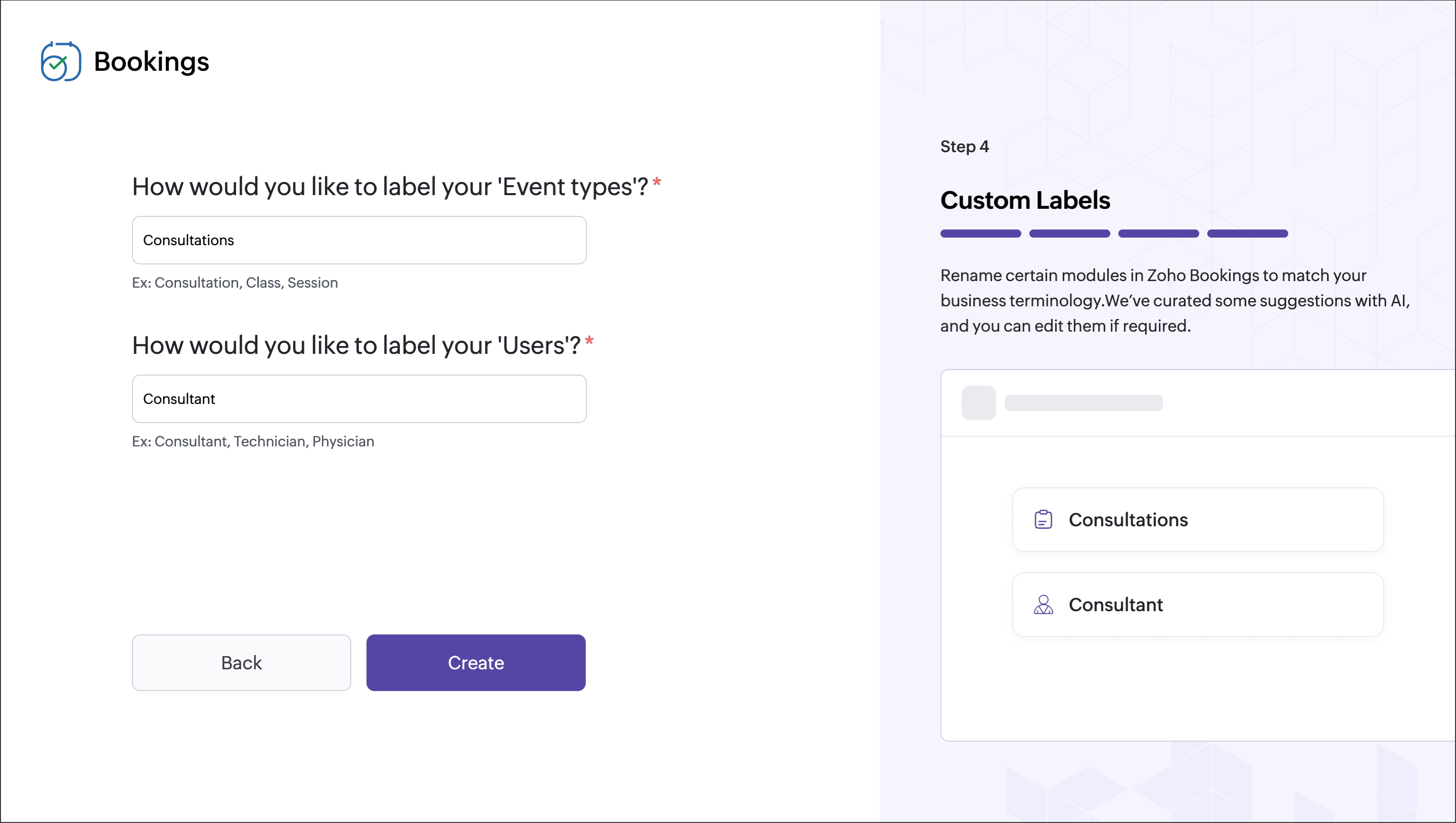Click the gray placeholder bar in preview header
1456x823 pixels.
coord(1083,402)
